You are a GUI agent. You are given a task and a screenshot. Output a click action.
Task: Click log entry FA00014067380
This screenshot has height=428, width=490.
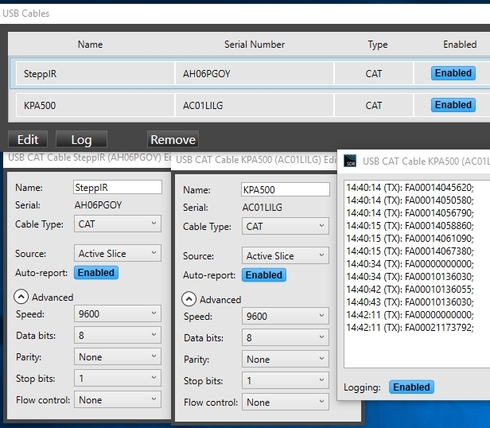(x=410, y=251)
